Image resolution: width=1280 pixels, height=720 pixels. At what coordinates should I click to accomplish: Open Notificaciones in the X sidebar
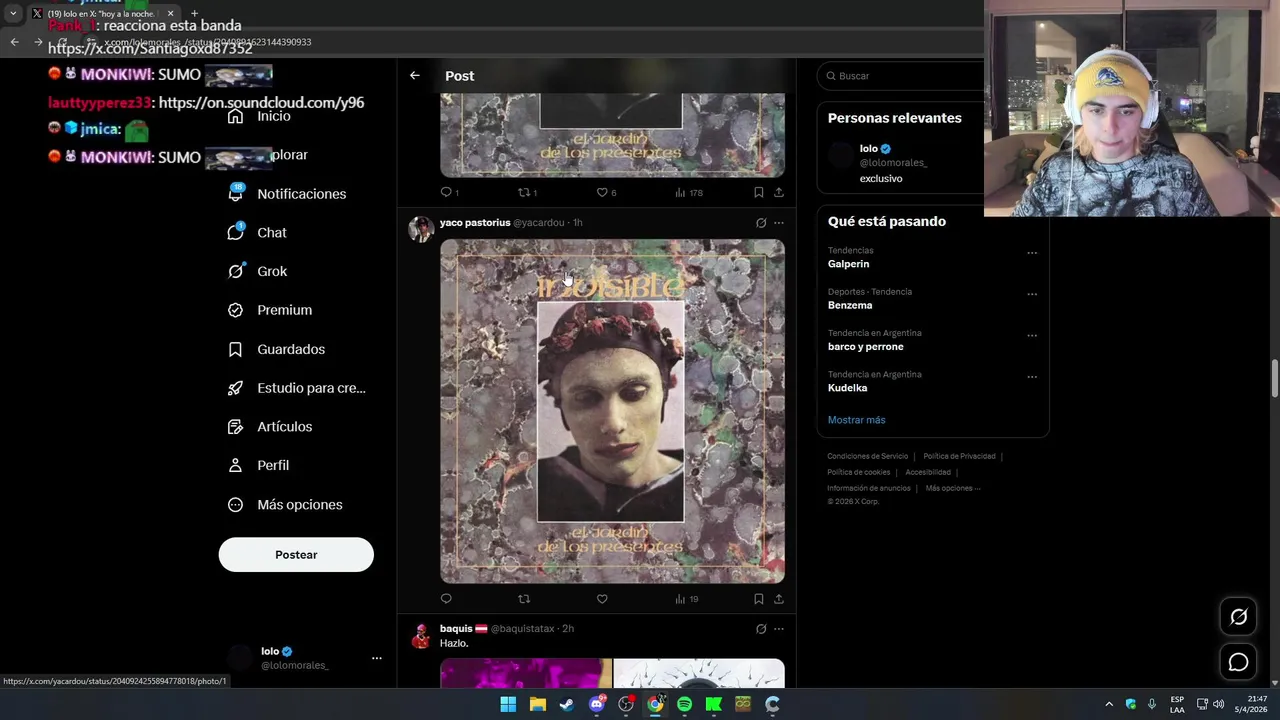287,194
